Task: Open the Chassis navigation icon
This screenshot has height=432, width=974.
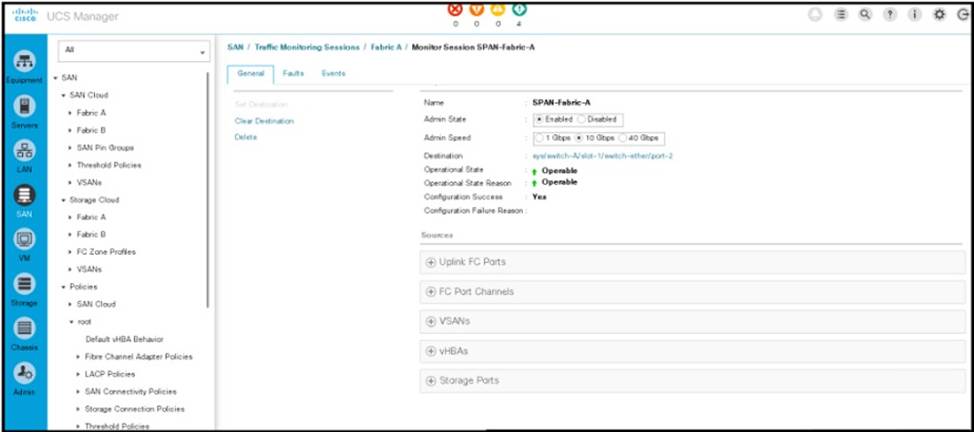Action: tap(22, 330)
